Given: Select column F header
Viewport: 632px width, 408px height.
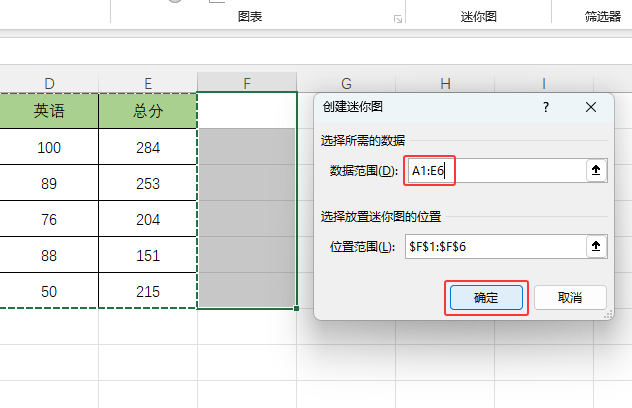Looking at the screenshot, I should 247,83.
